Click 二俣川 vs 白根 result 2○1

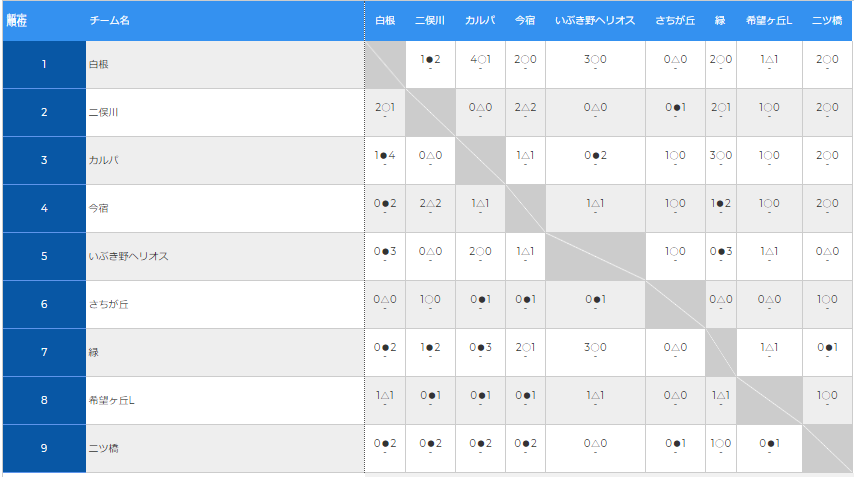tap(385, 107)
